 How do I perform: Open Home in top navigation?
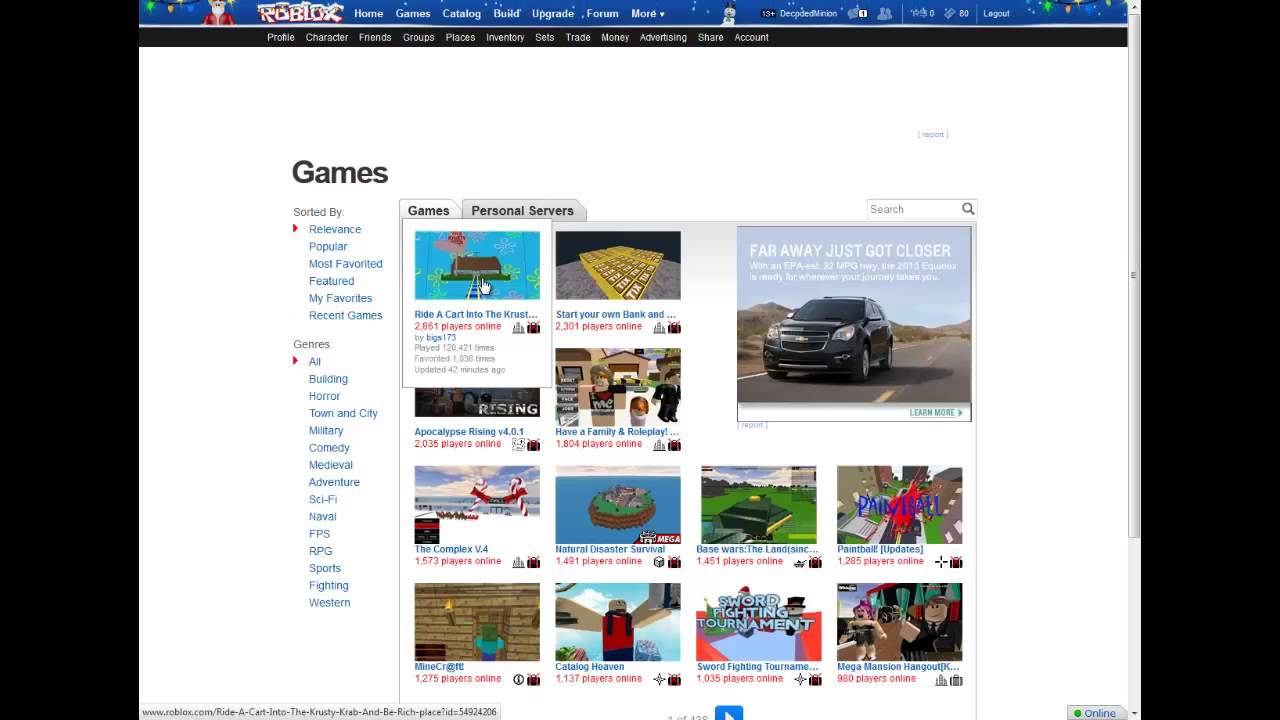[368, 13]
